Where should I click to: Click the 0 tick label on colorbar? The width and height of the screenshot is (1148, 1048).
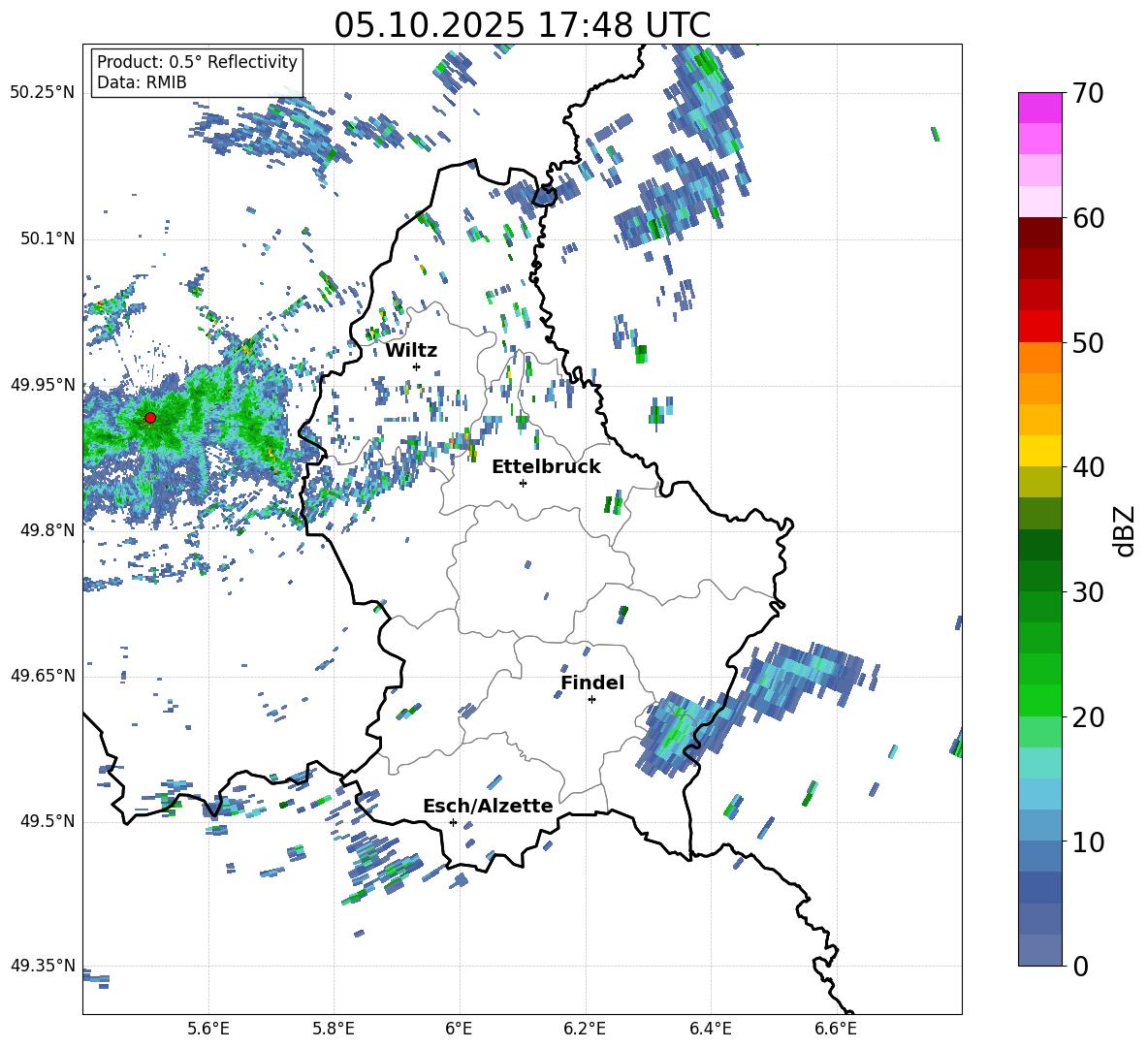pos(1080,966)
